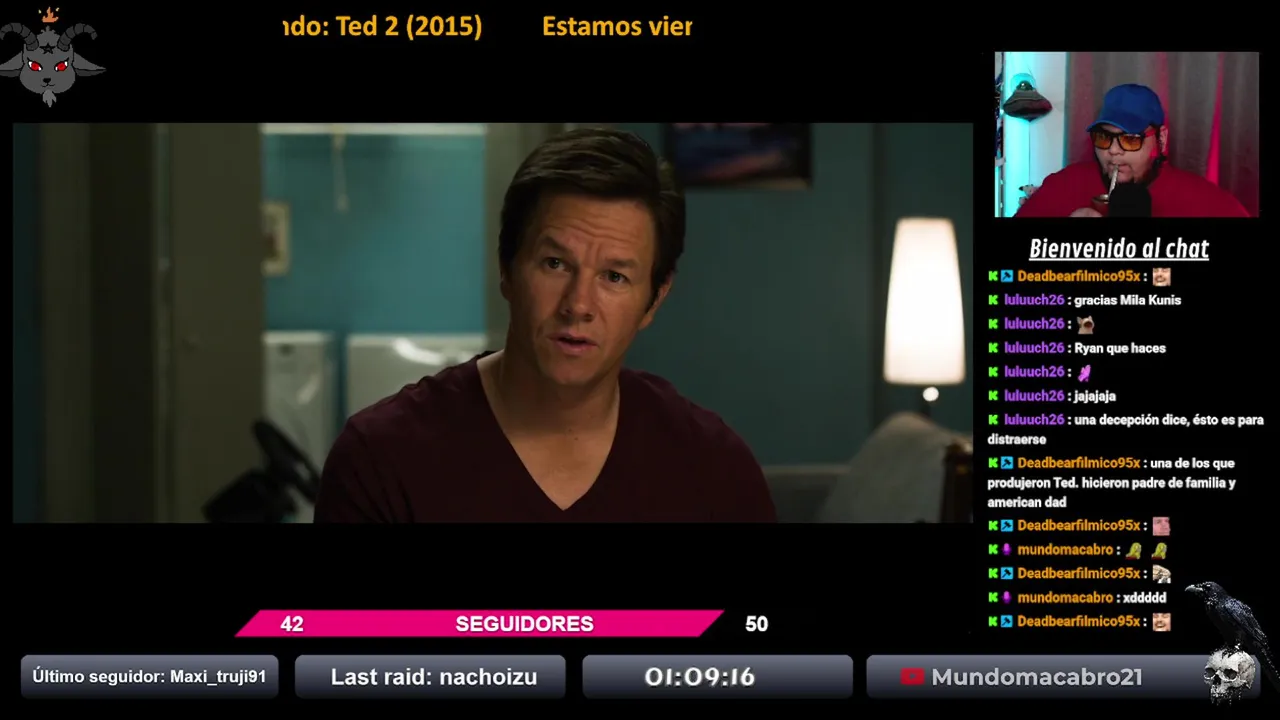Click the goat head channel logo
The width and height of the screenshot is (1280, 720).
[51, 57]
